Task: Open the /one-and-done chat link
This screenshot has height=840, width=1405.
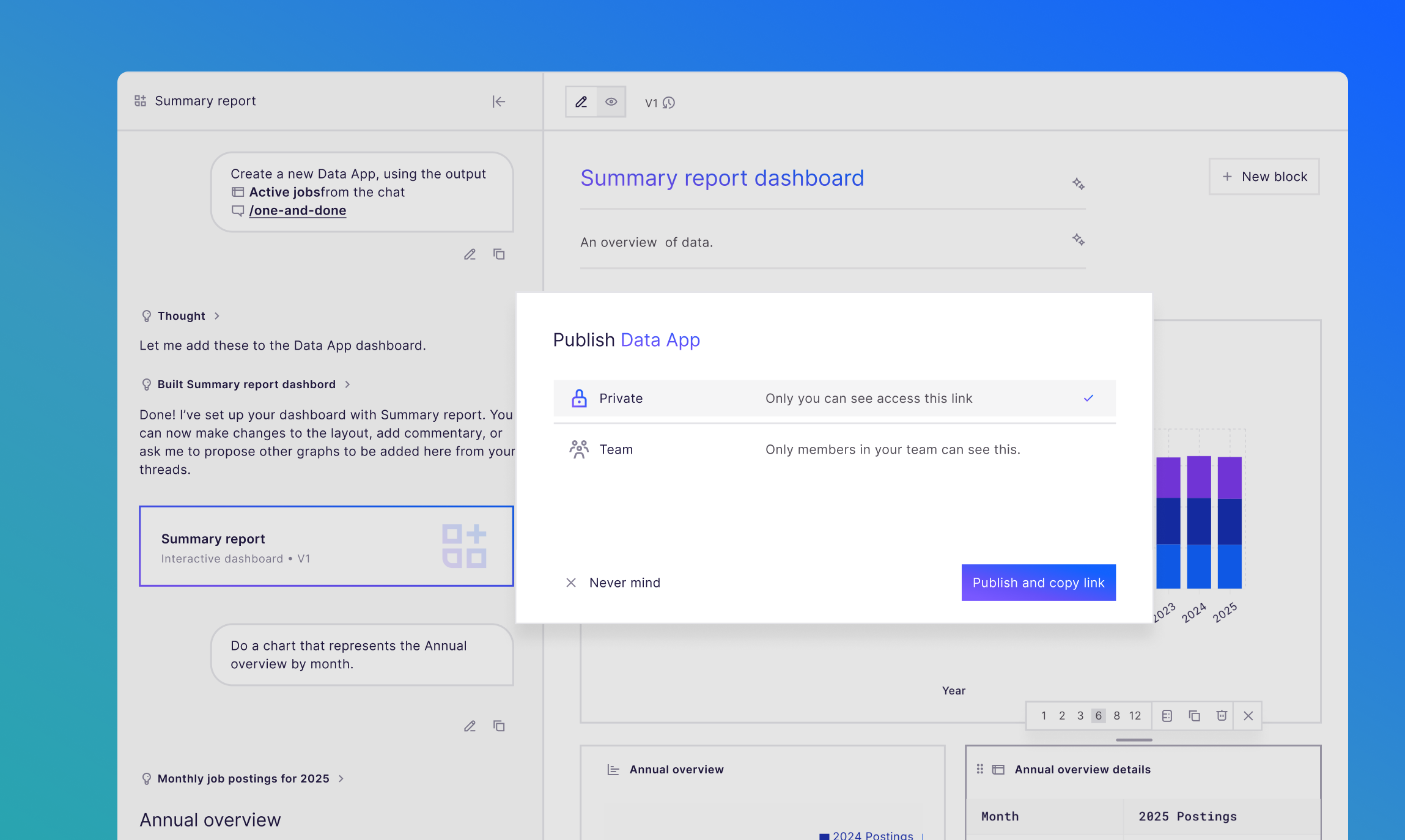Action: coord(298,210)
